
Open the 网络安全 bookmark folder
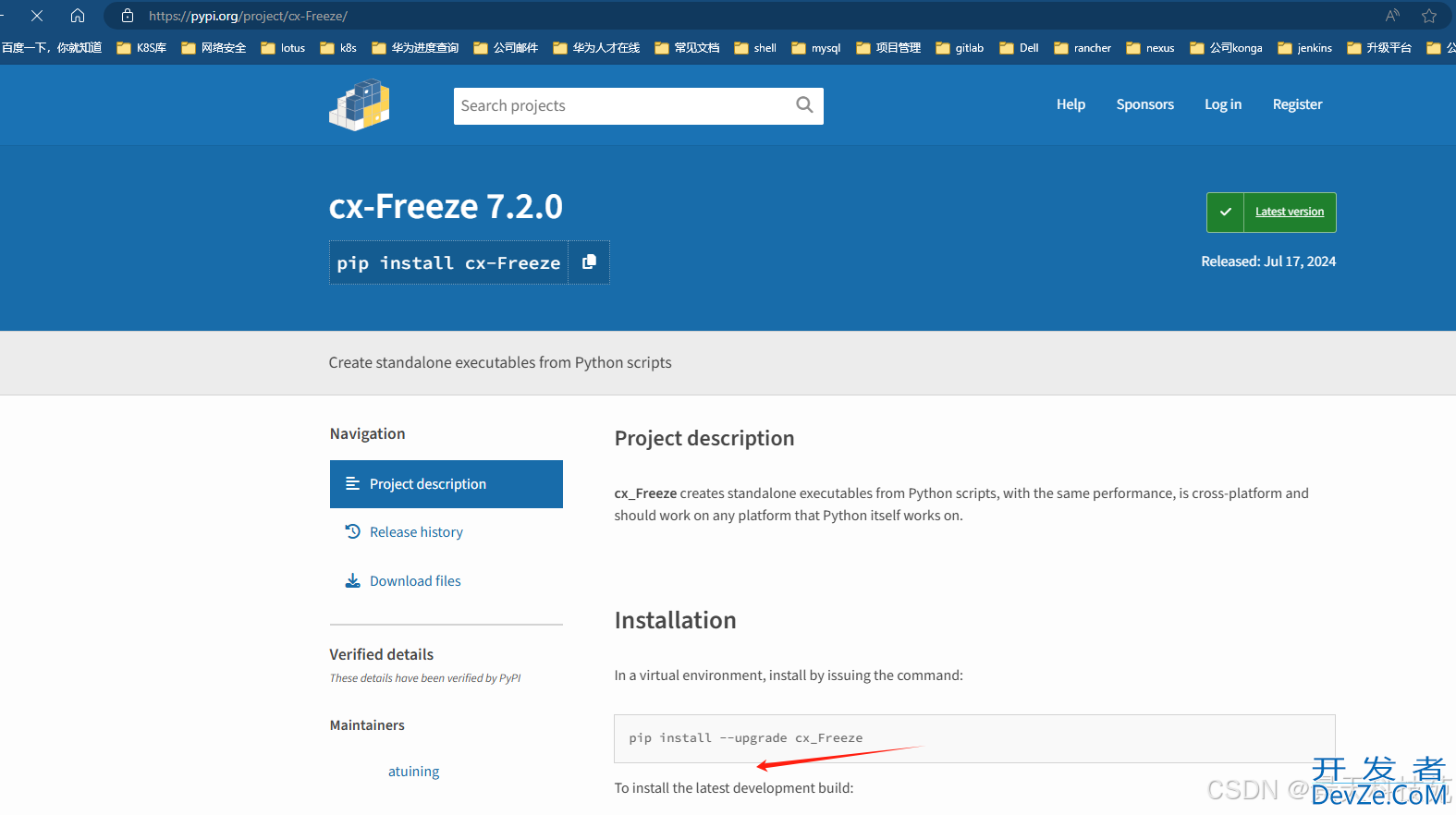point(214,48)
